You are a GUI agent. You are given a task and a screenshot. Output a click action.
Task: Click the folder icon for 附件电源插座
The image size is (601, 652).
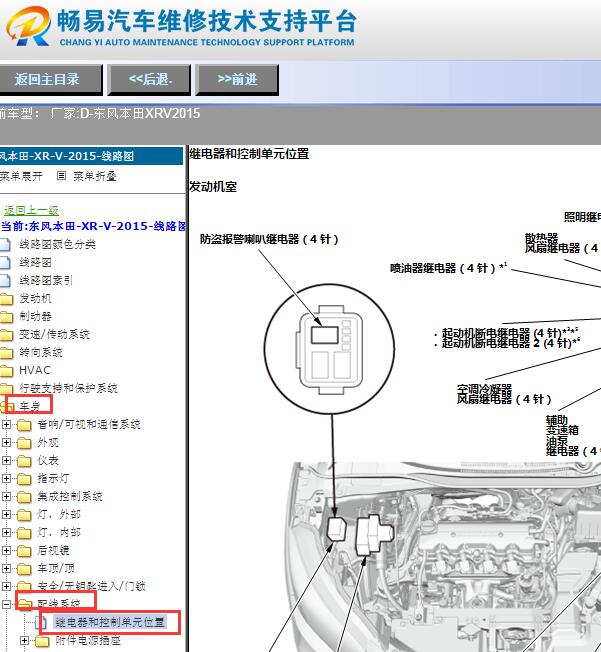pyautogui.click(x=43, y=641)
